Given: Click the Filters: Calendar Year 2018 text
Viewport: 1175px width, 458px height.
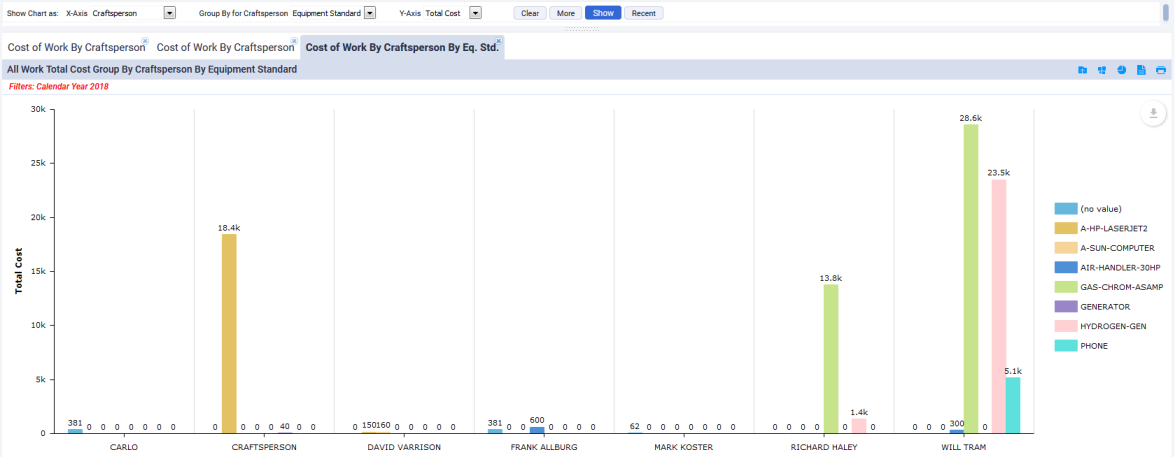Looking at the screenshot, I should (x=59, y=87).
